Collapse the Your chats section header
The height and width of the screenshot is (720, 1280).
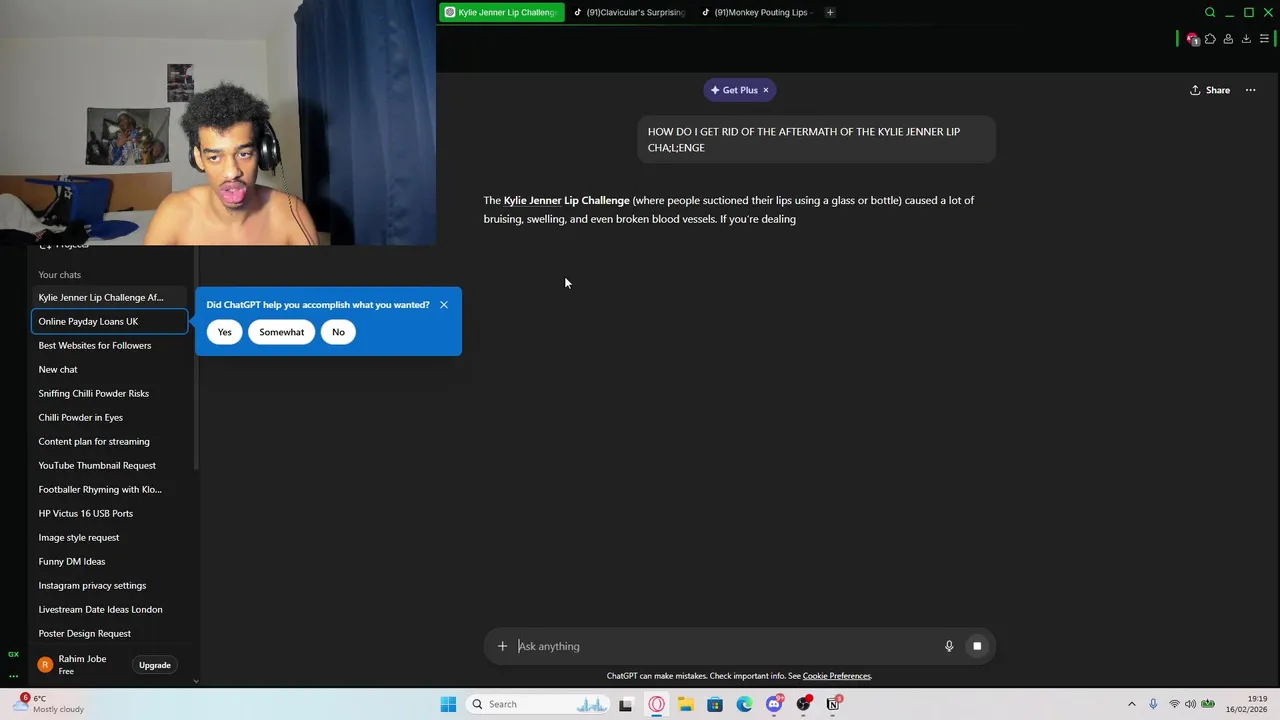[60, 274]
